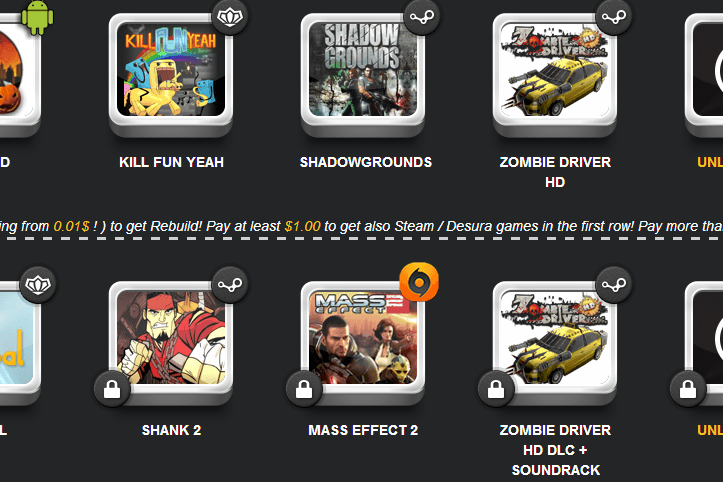Click the KILL FUN YEAH title text
The image size is (723, 482).
tap(171, 162)
